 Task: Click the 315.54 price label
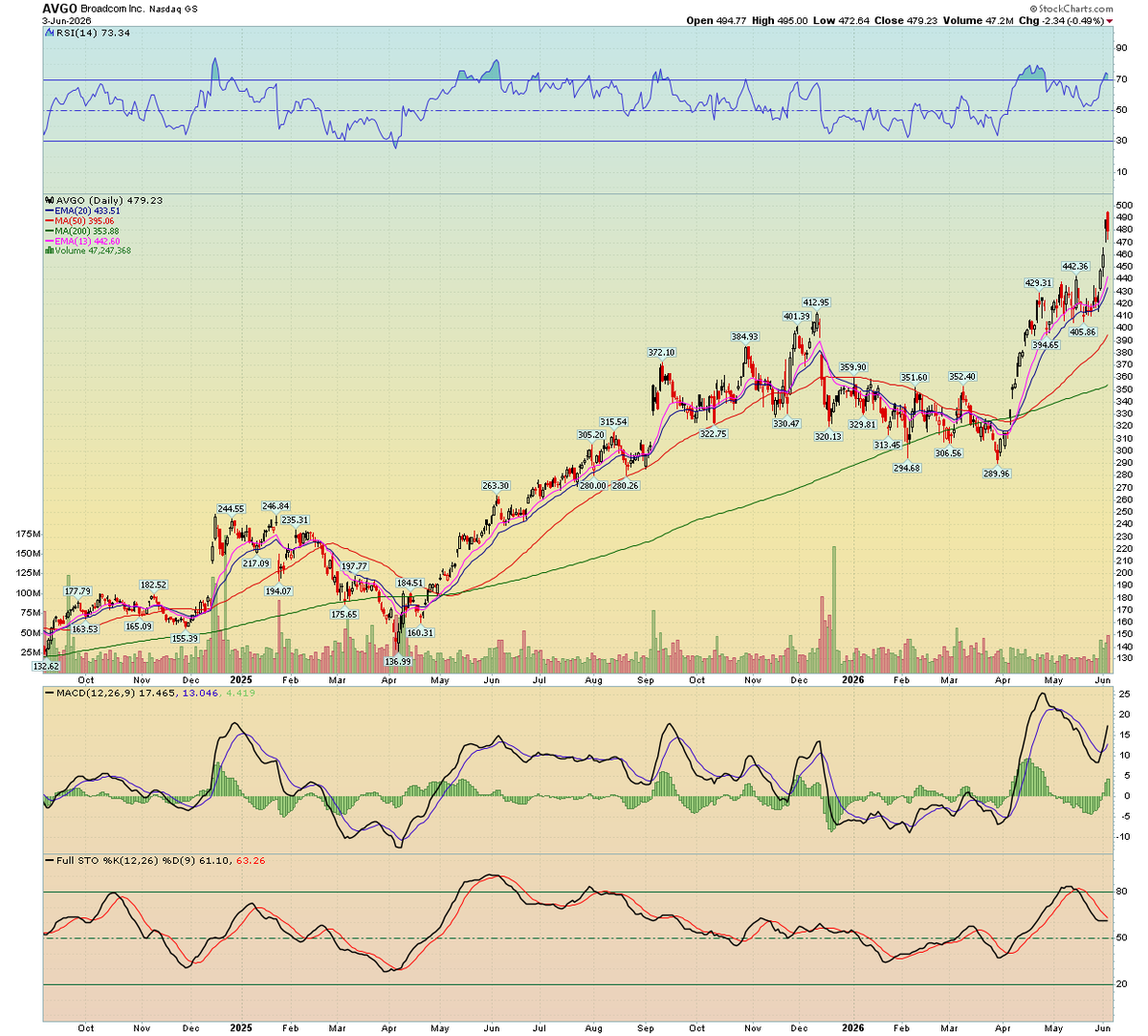(x=613, y=422)
